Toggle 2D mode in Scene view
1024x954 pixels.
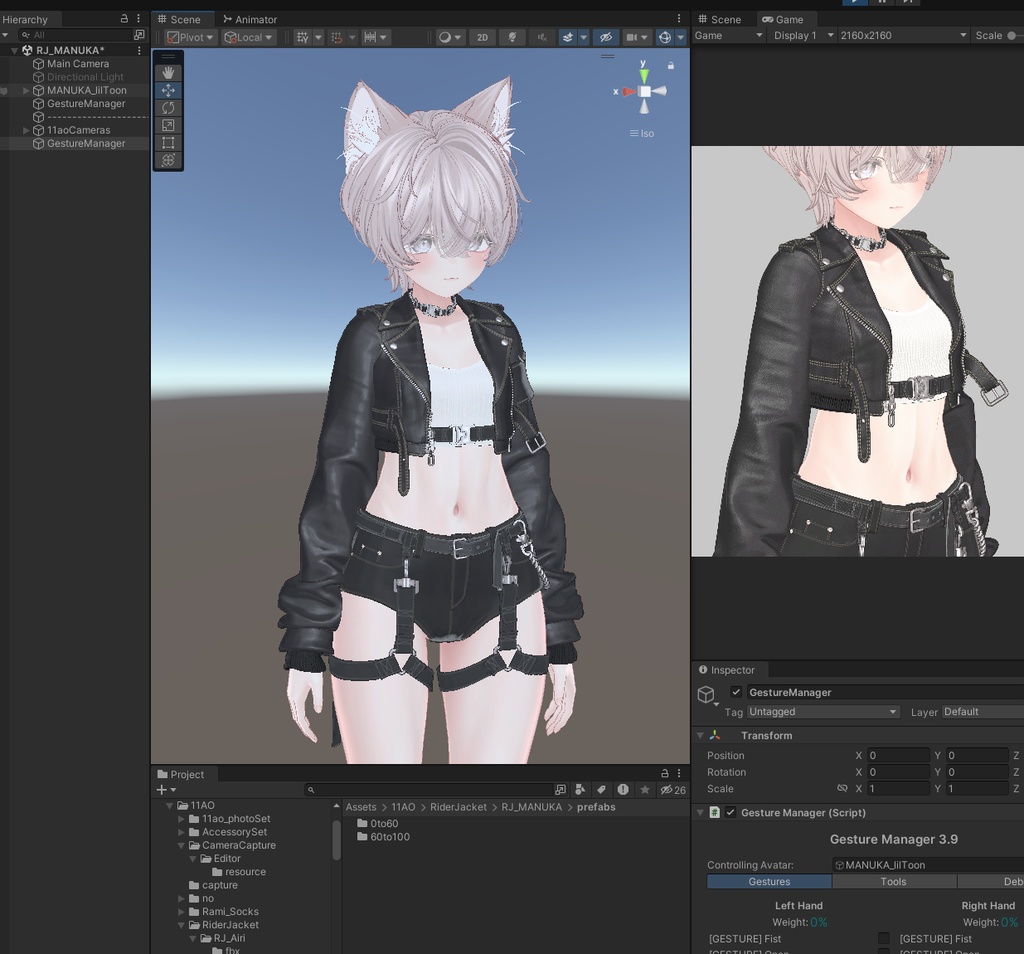click(482, 37)
